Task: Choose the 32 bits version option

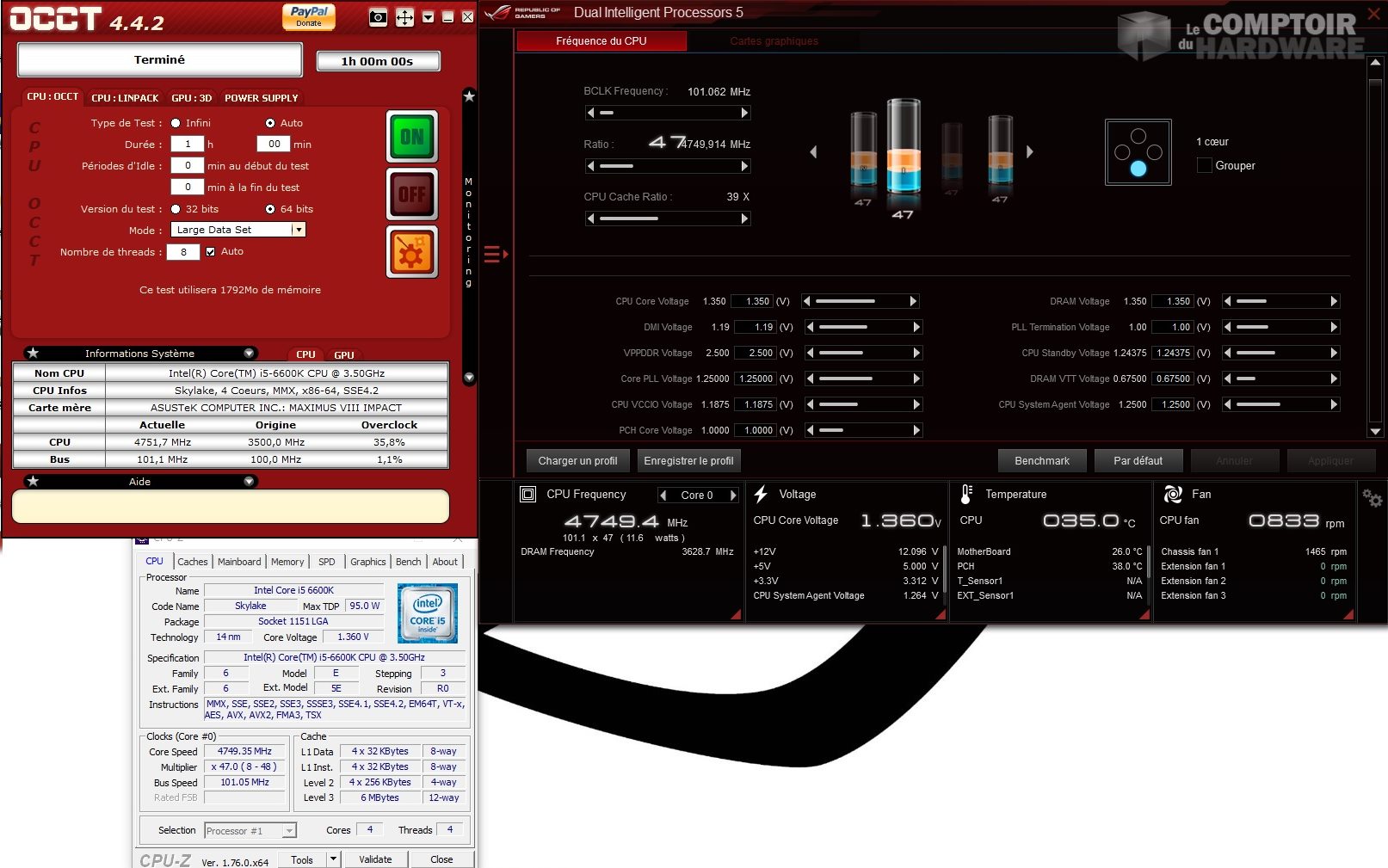Action: tap(176, 209)
